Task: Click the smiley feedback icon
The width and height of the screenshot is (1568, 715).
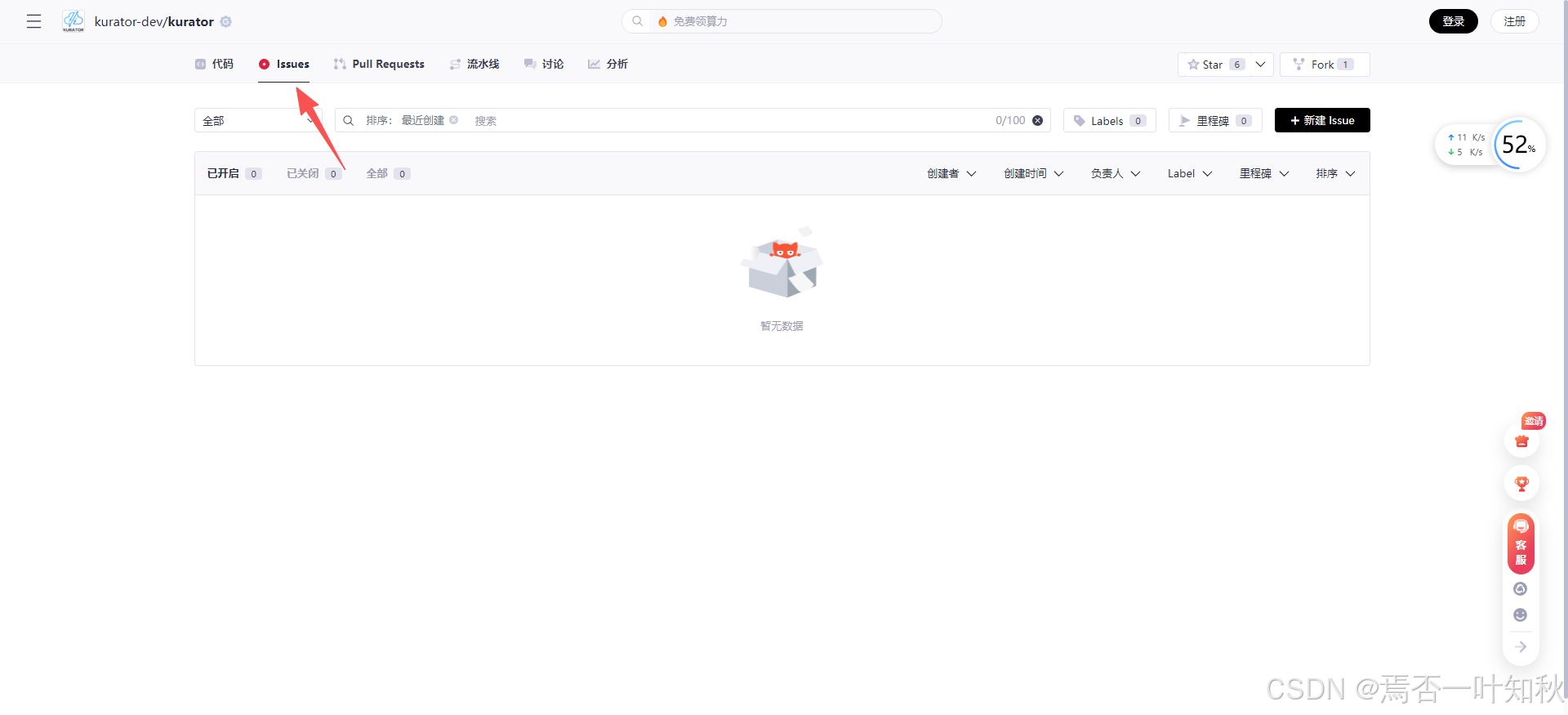Action: click(x=1521, y=614)
